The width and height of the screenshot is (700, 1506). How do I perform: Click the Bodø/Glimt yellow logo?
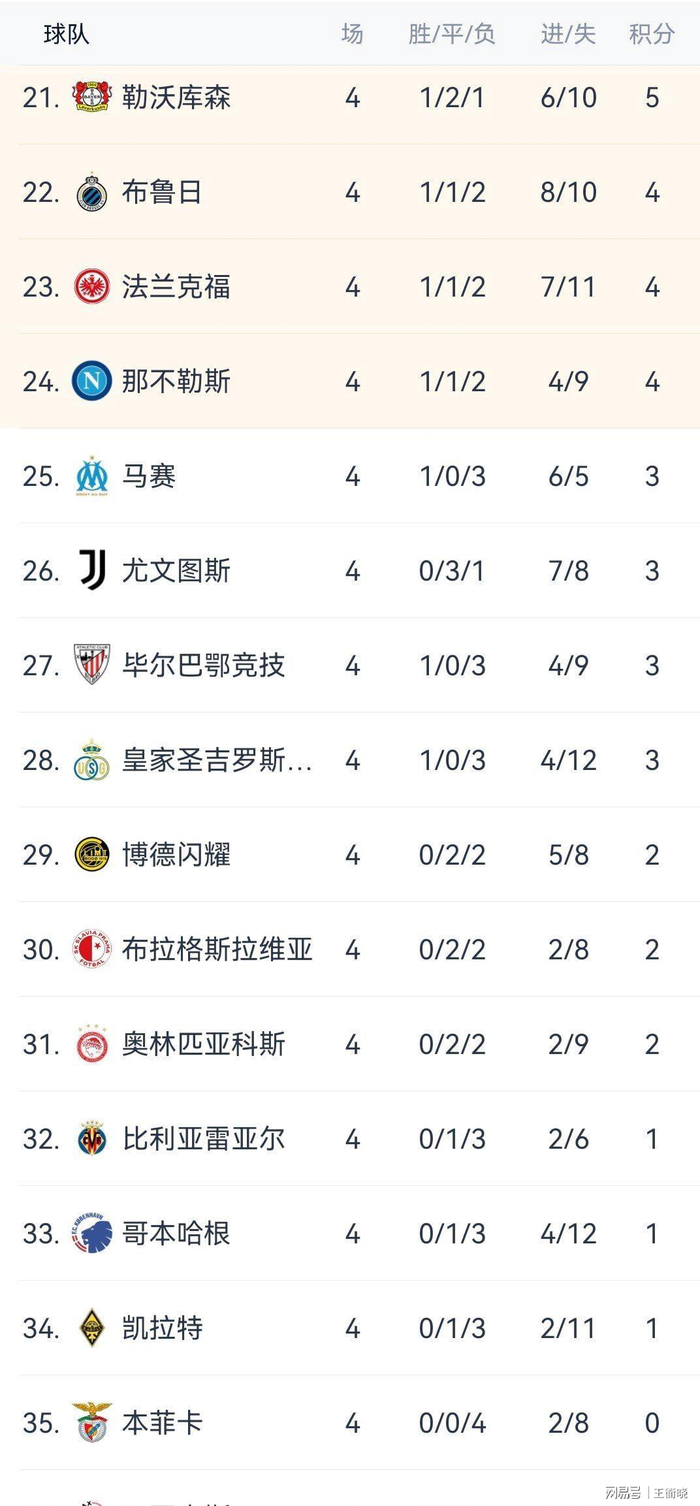[93, 854]
